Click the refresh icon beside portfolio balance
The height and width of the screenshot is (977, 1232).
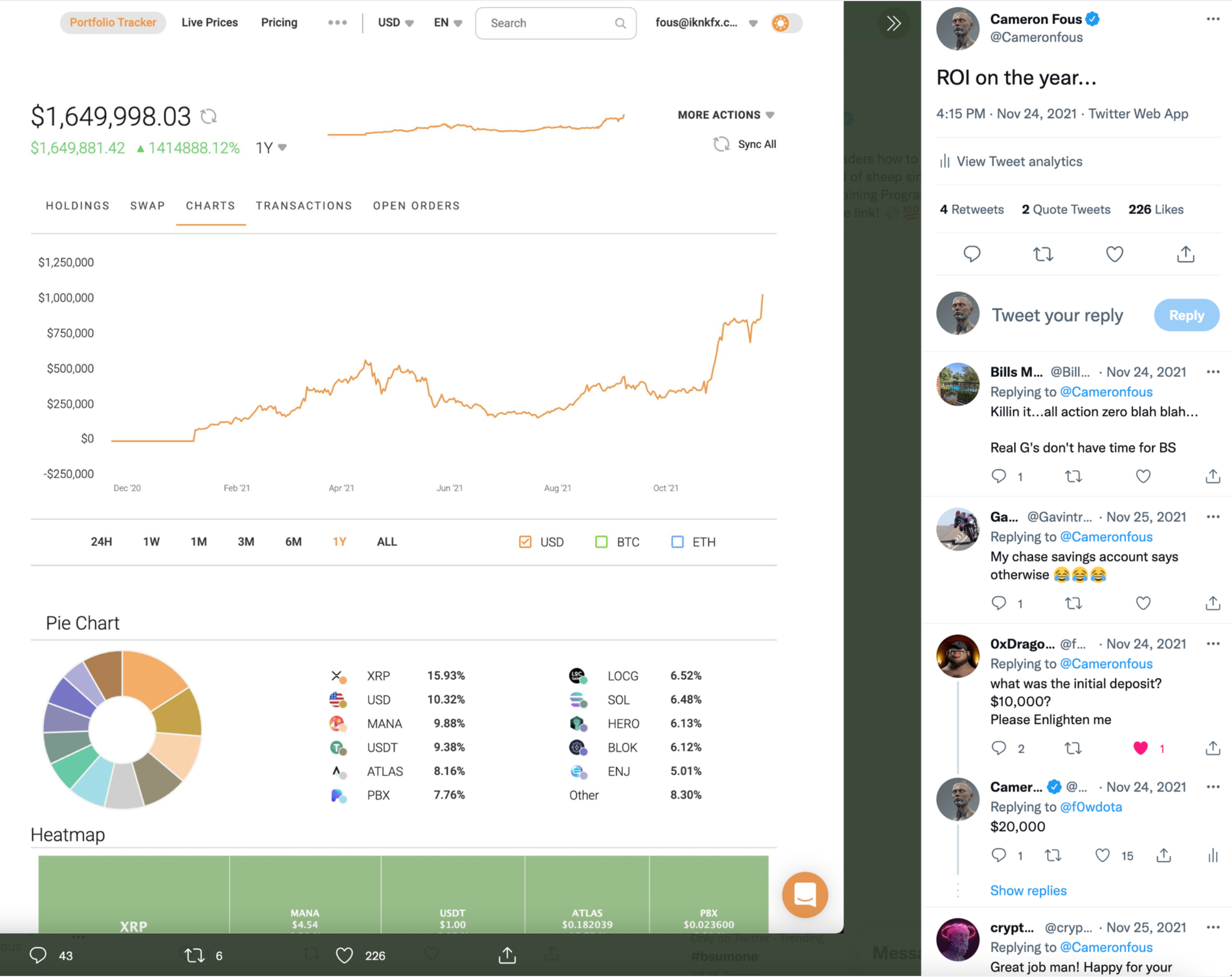pyautogui.click(x=208, y=116)
